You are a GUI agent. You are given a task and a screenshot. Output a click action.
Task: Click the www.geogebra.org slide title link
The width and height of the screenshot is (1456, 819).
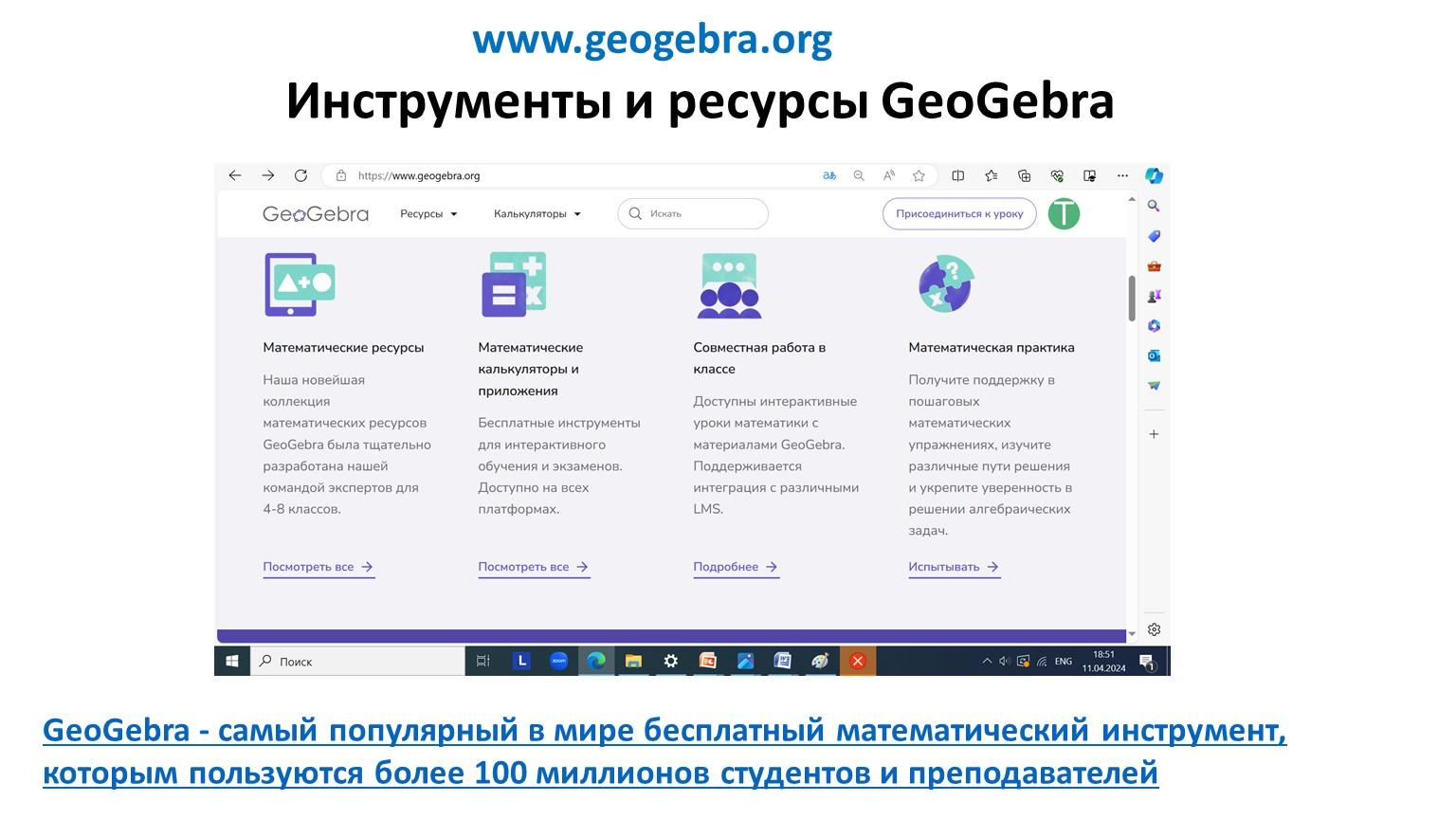pyautogui.click(x=652, y=40)
